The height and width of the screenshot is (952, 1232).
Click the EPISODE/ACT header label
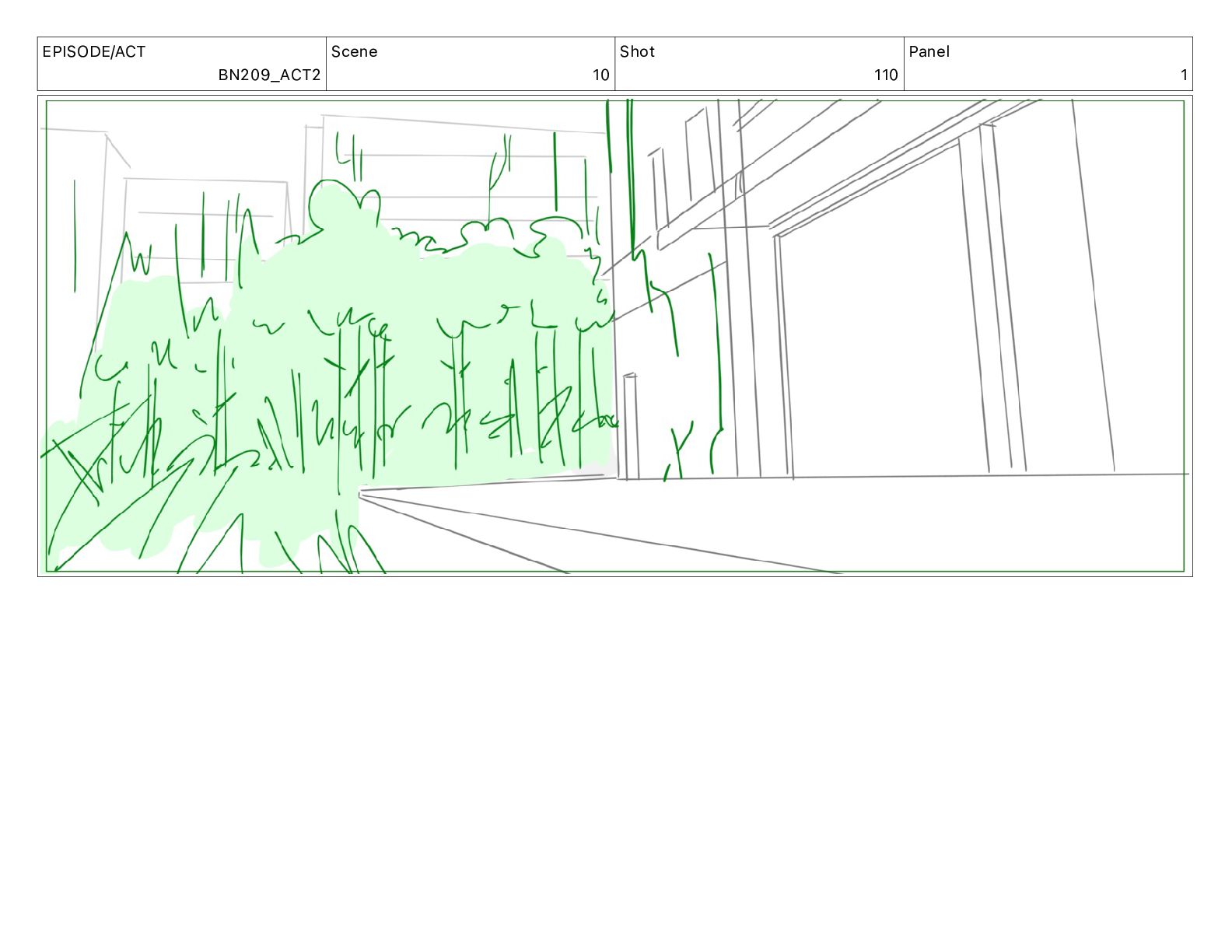click(93, 52)
